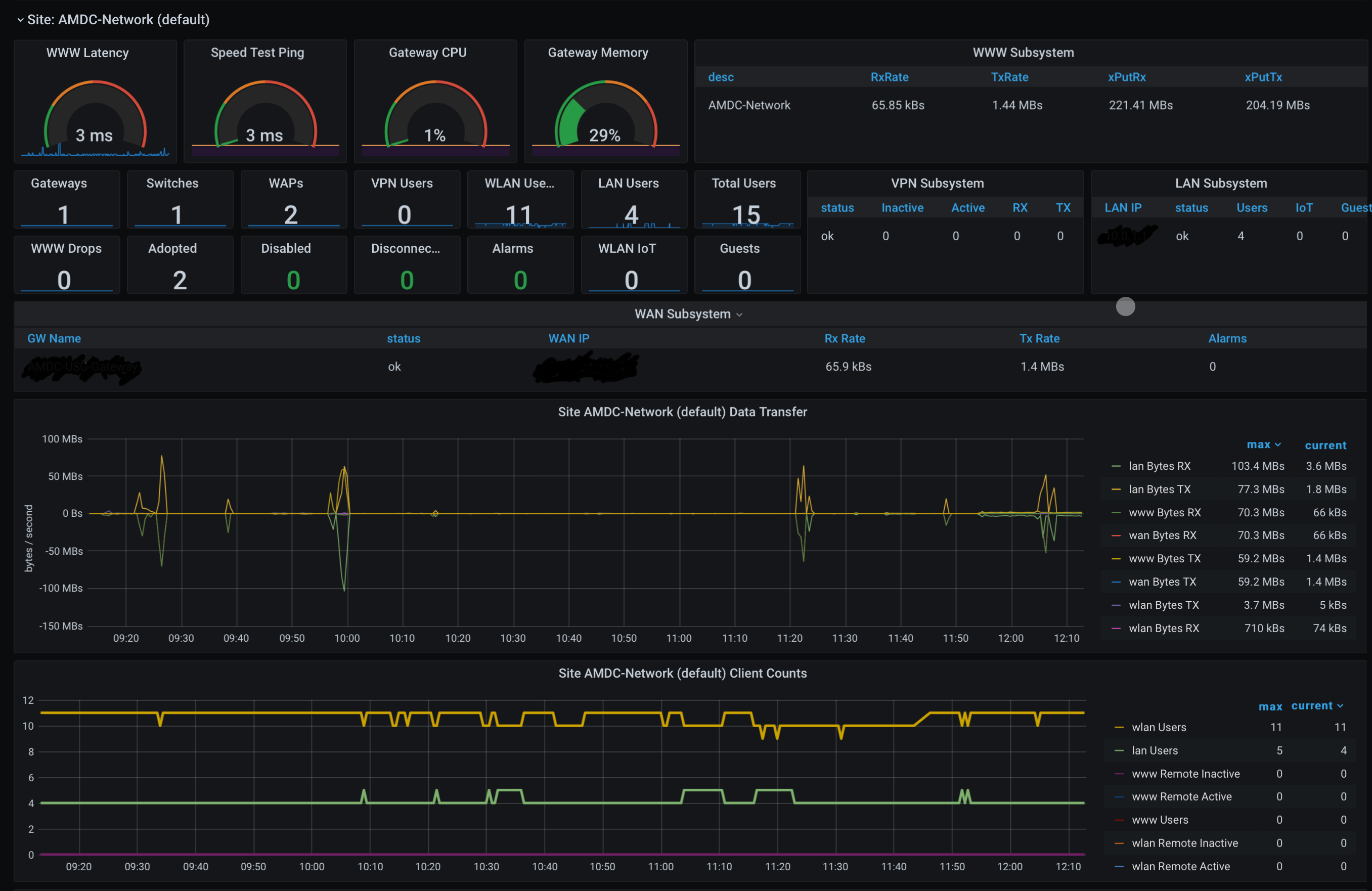The height and width of the screenshot is (891, 1372).
Task: Click the Switches stat panel
Action: coord(180,199)
